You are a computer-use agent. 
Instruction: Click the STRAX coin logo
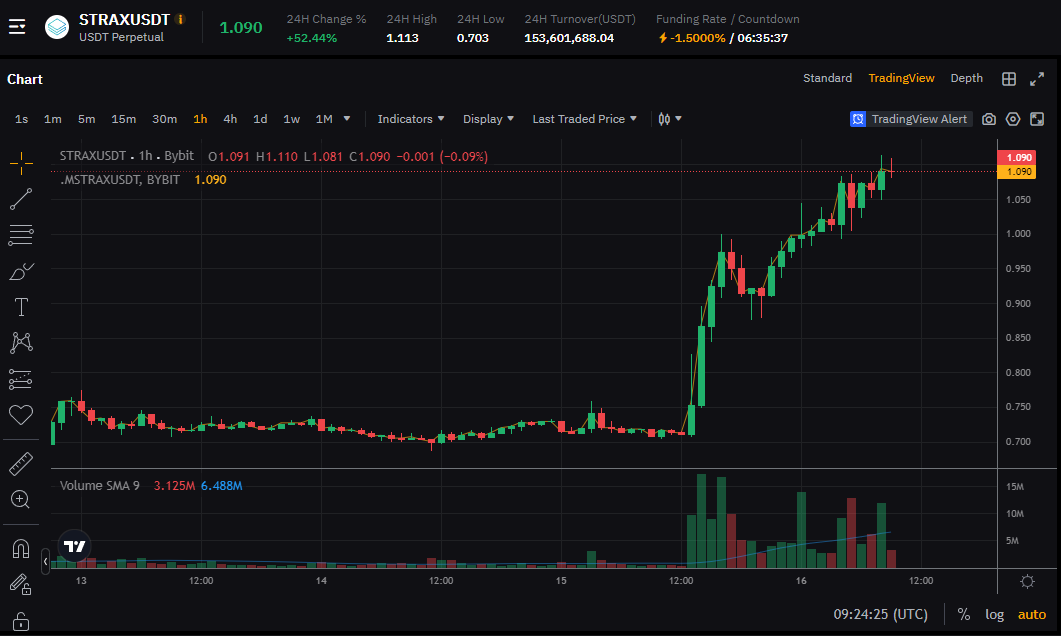pyautogui.click(x=57, y=27)
